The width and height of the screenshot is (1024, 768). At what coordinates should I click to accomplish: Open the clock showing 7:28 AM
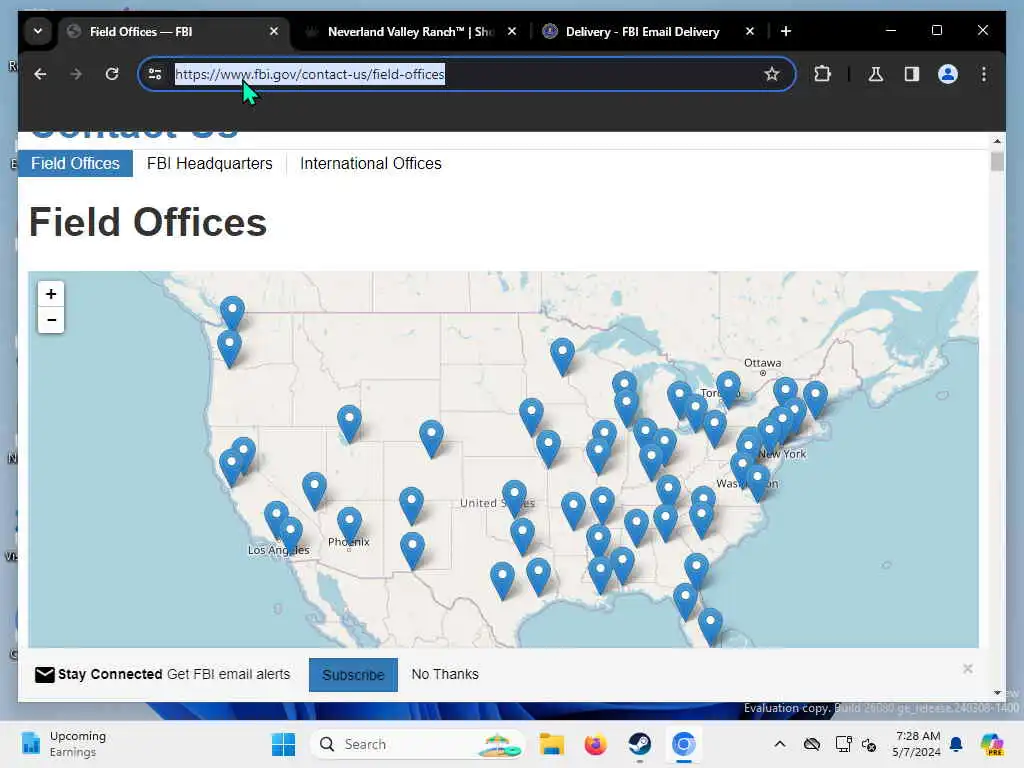coord(917,744)
